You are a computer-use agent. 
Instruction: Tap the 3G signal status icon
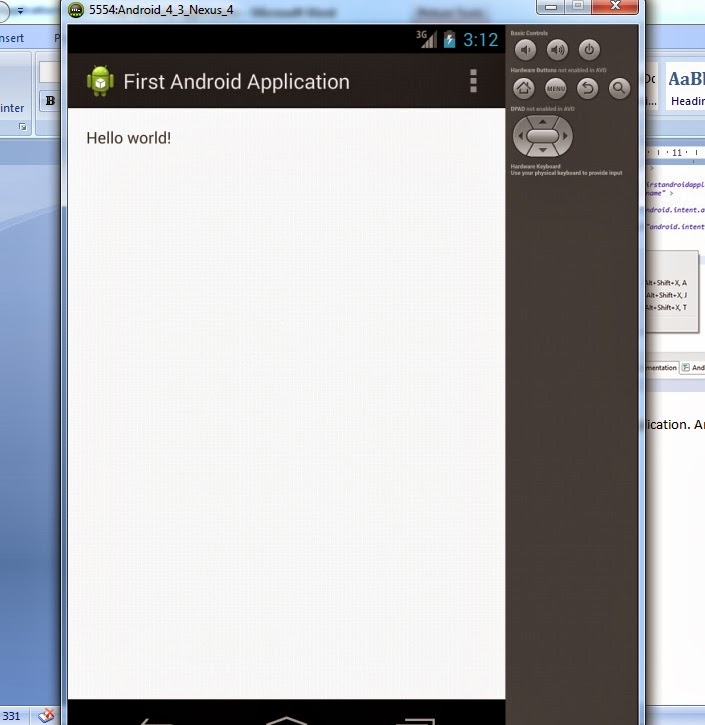pos(426,39)
